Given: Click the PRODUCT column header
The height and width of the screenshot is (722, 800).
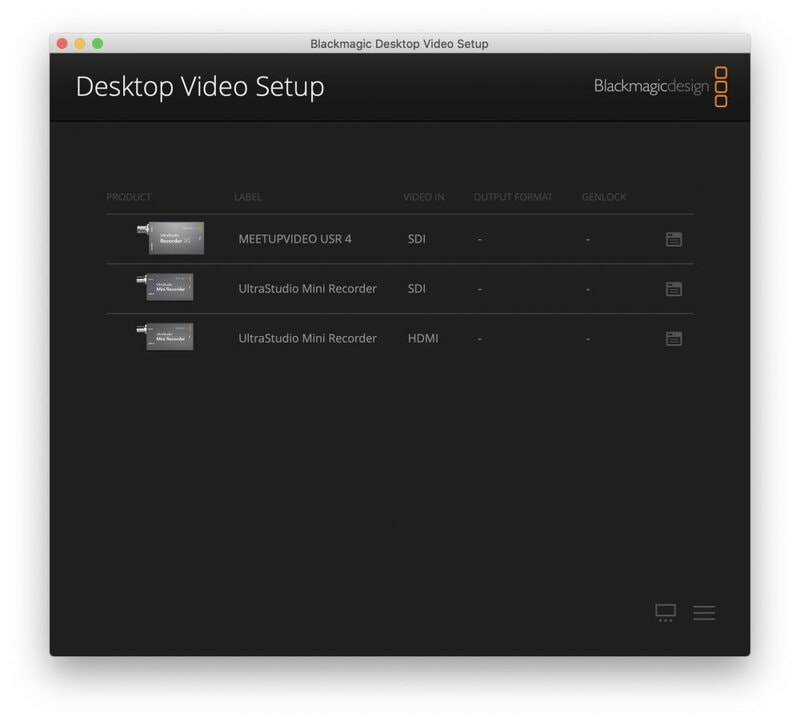Looking at the screenshot, I should coord(129,197).
